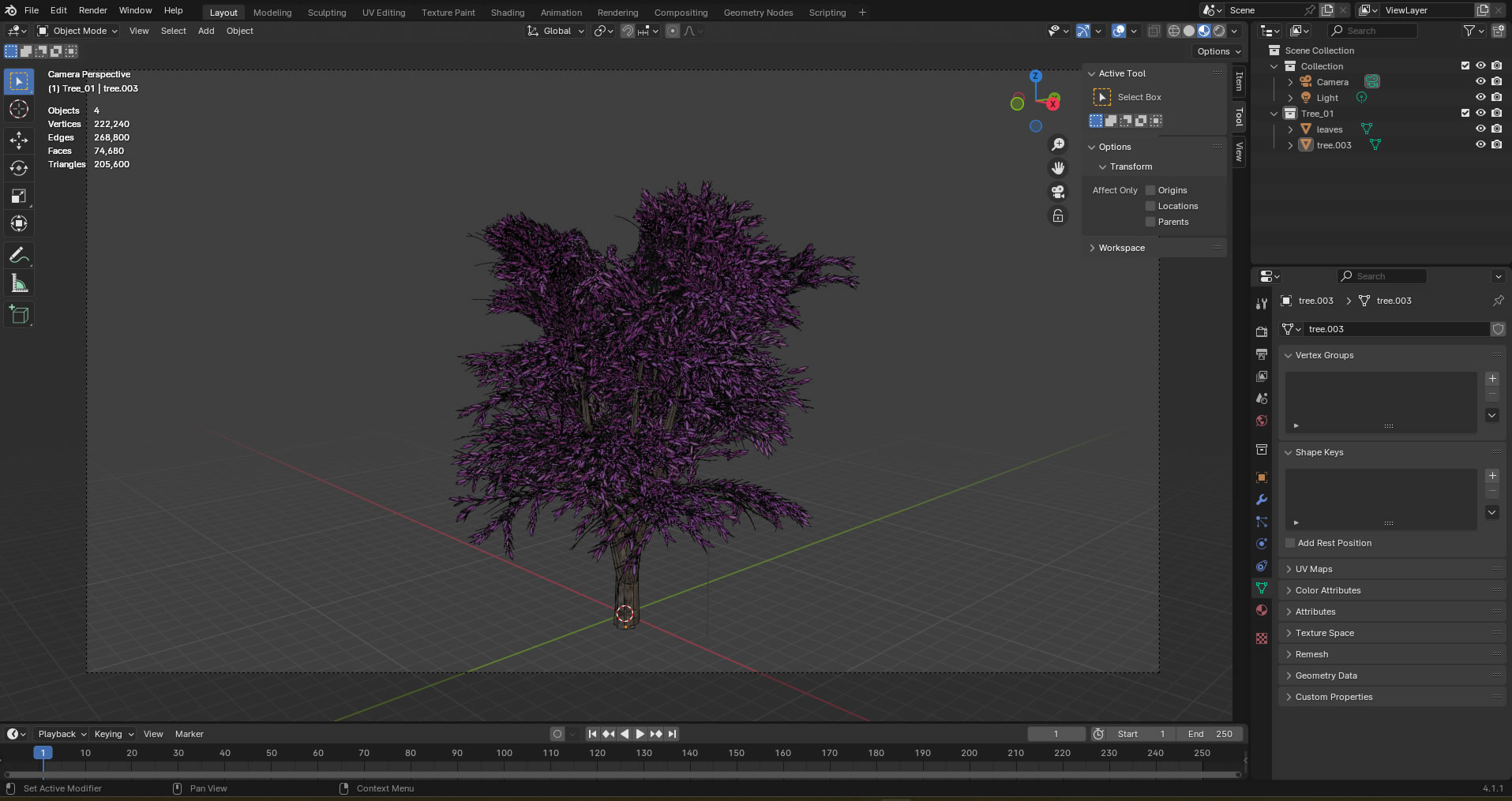
Task: Hide Camera in viewport via eye icon
Action: point(1480,81)
